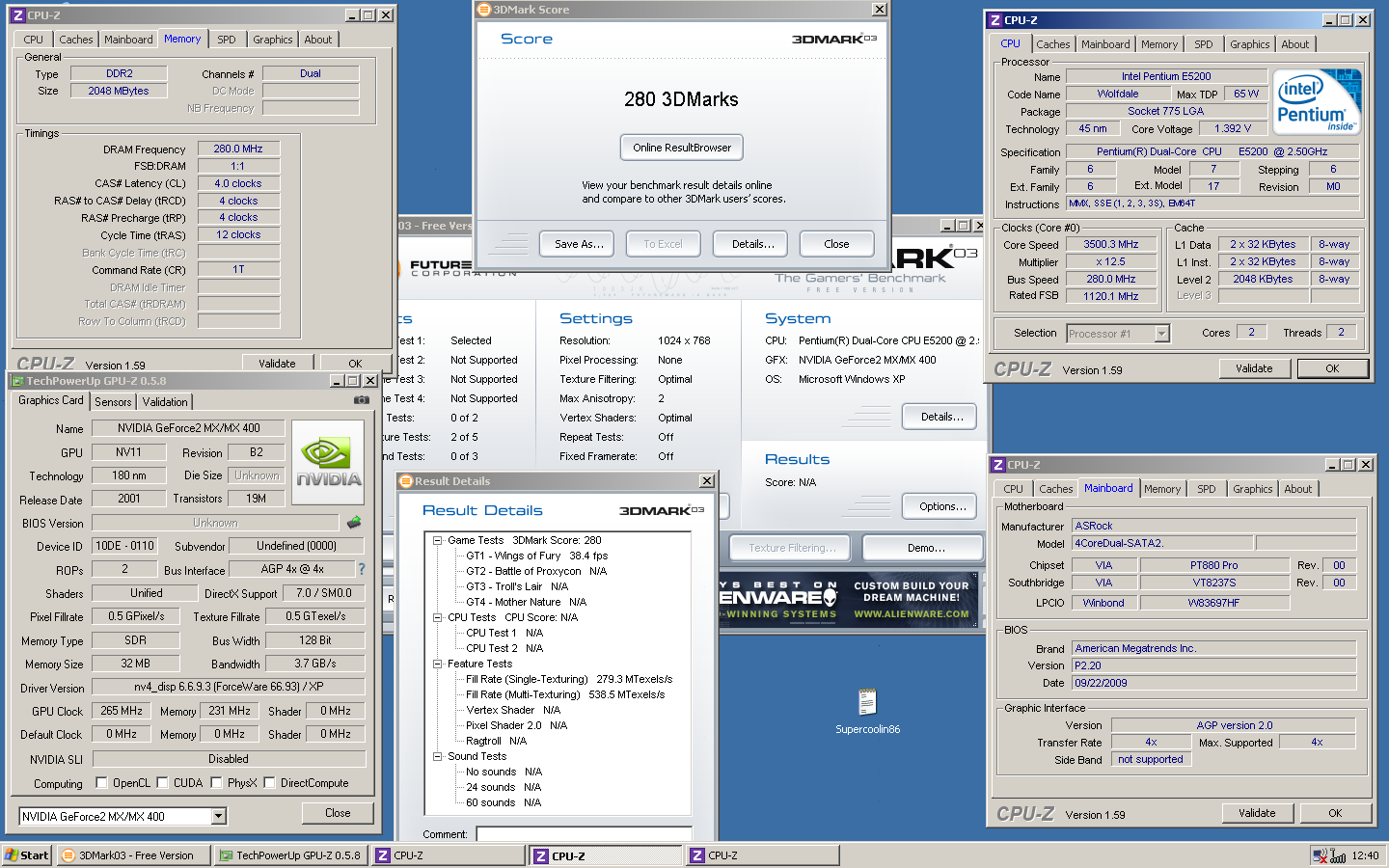The image size is (1389, 868).
Task: Collapse the Feature Tests tree node
Action: [x=437, y=664]
